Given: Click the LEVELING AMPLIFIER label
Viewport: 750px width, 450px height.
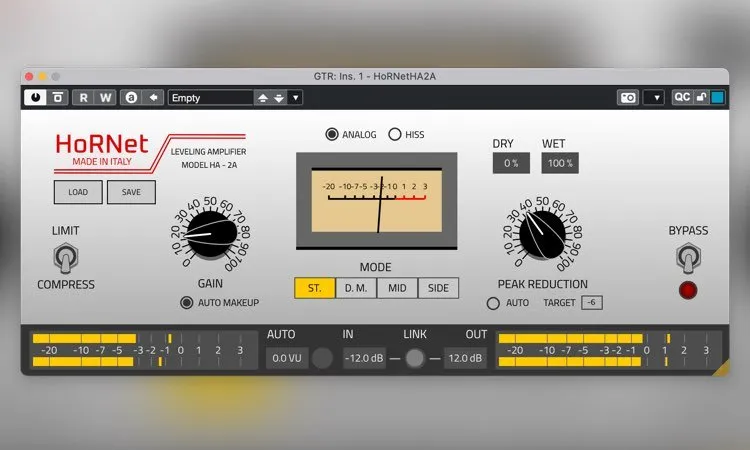Looking at the screenshot, I should click(209, 152).
